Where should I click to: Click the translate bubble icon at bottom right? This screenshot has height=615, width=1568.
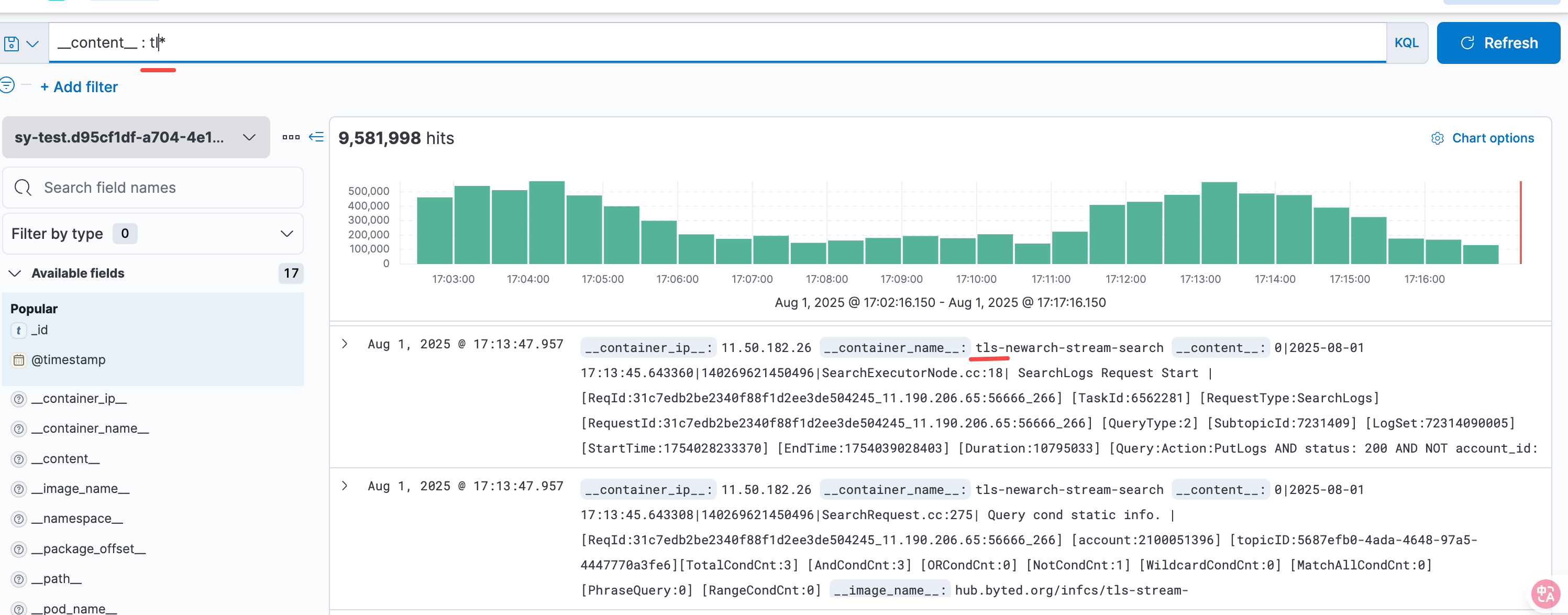(1545, 593)
